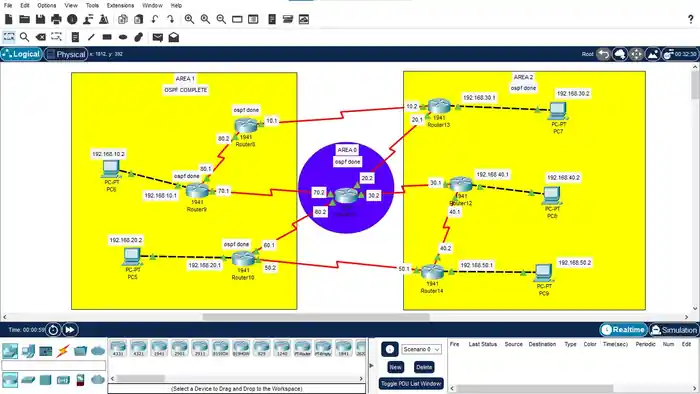Screen dimensions: 700x394
Task: Open the Window menu
Action: tap(152, 5)
